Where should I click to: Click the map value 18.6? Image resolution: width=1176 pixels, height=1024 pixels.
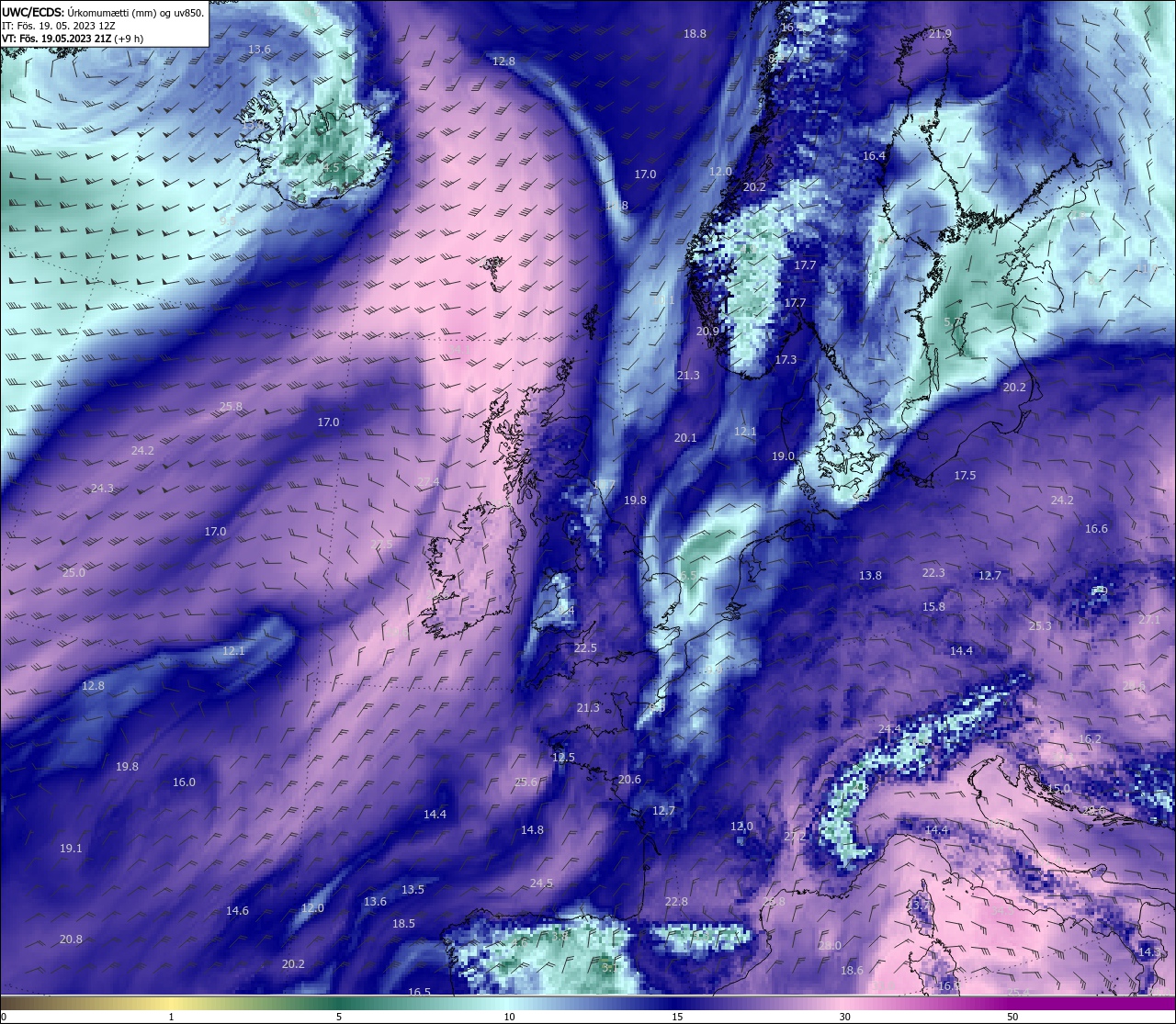852,971
